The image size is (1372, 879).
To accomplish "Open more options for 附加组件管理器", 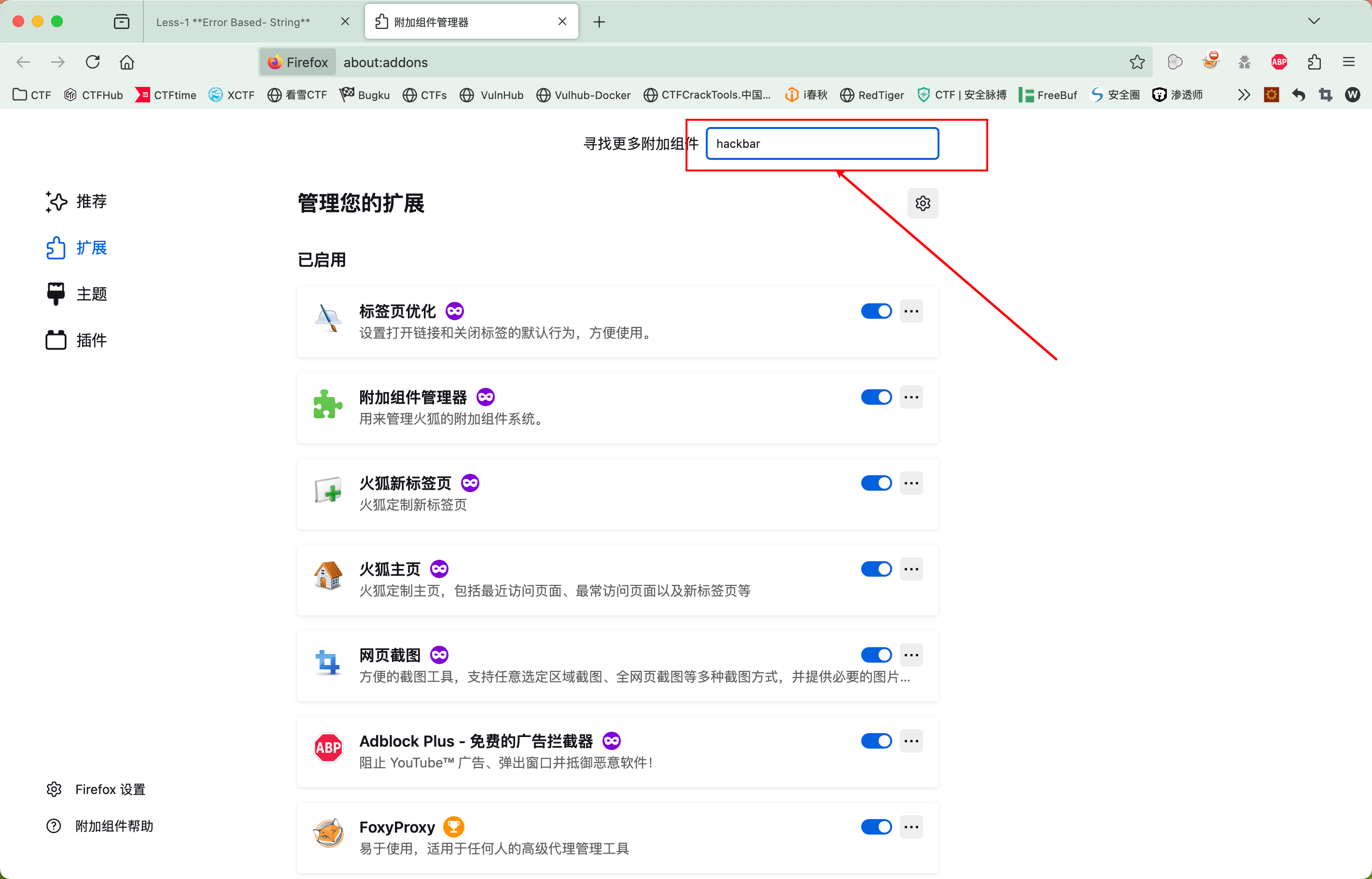I will pyautogui.click(x=911, y=397).
